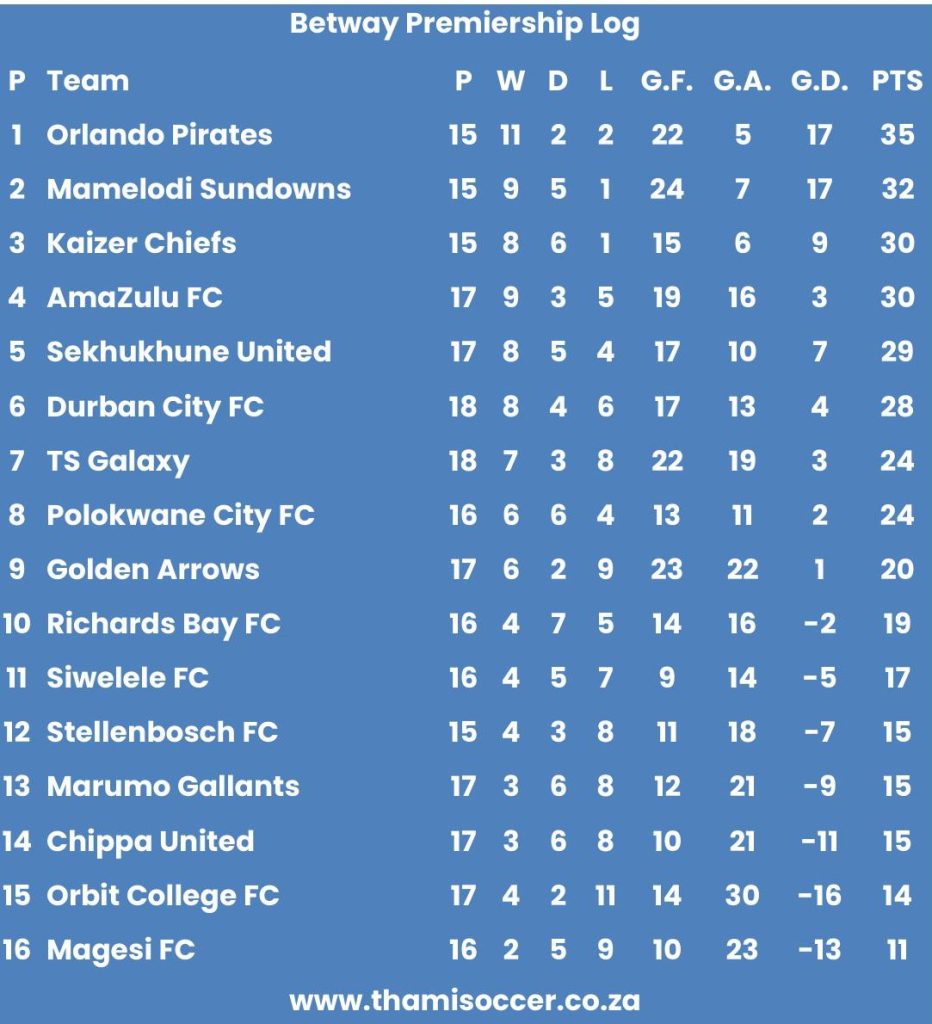The width and height of the screenshot is (932, 1024).
Task: Click the www.thamisoccer.co.za website link
Action: (465, 999)
